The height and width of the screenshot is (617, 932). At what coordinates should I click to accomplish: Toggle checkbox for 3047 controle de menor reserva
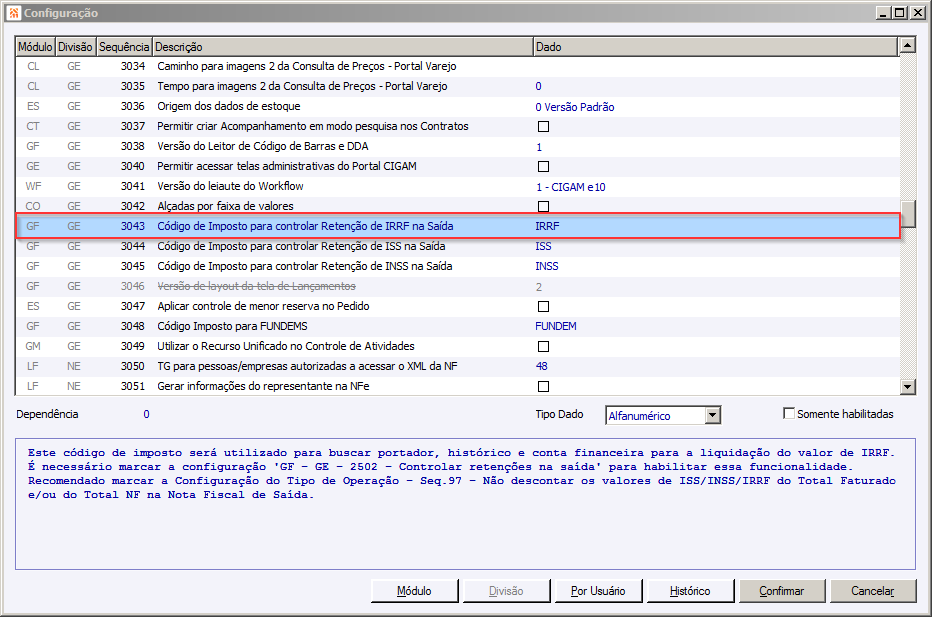(543, 307)
